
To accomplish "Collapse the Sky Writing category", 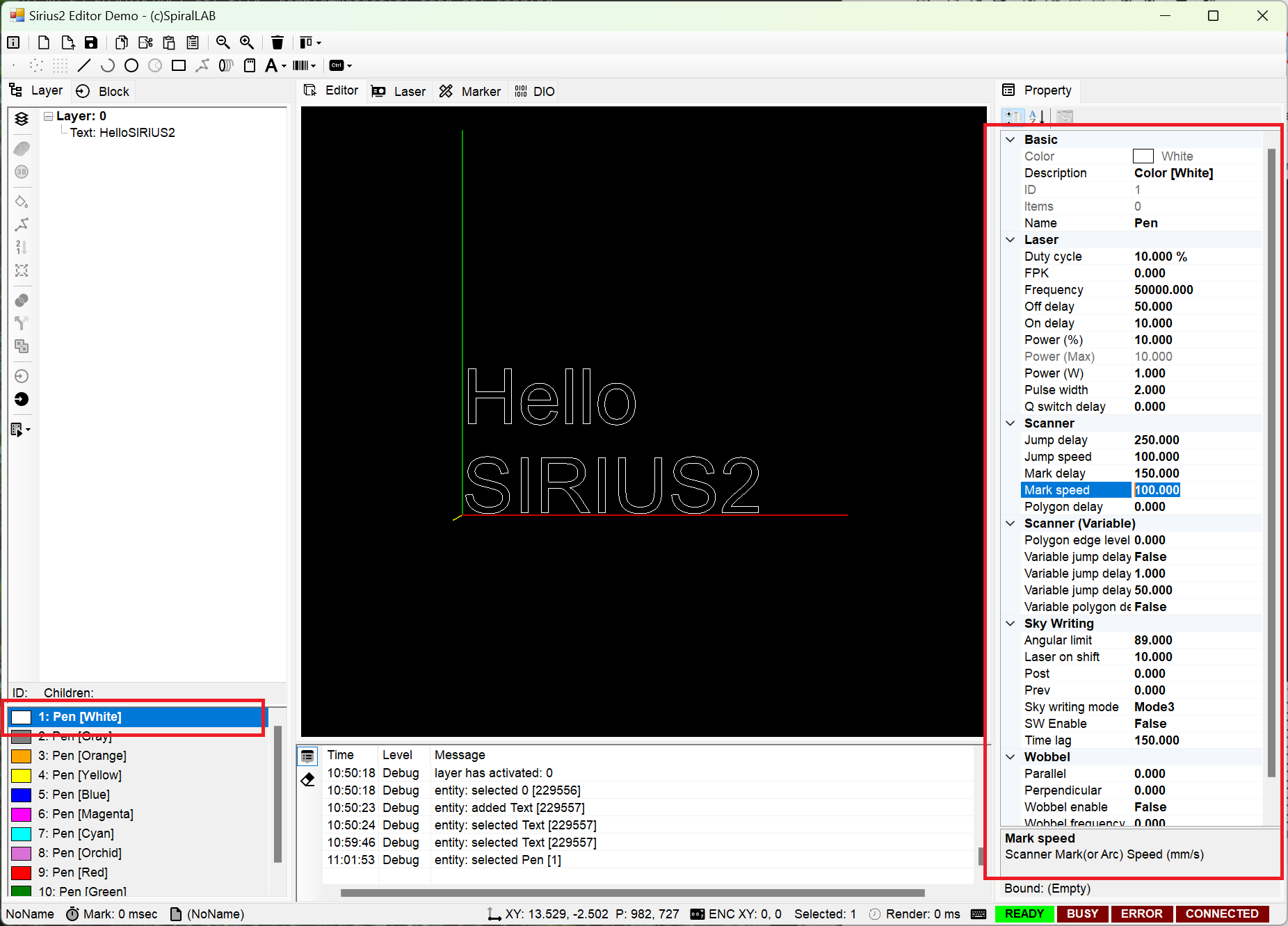I will click(1011, 624).
